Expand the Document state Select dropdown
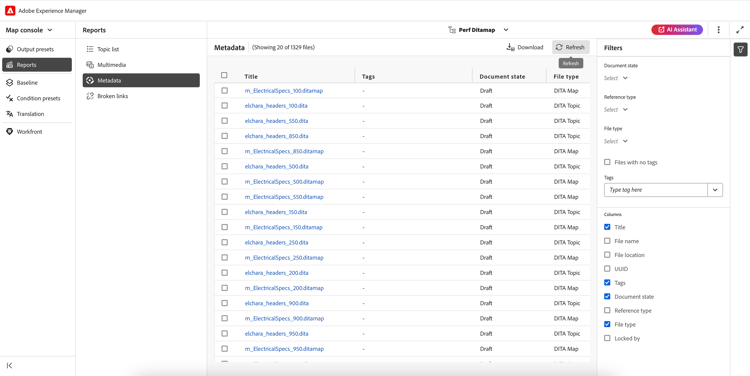The width and height of the screenshot is (750, 376). (616, 78)
